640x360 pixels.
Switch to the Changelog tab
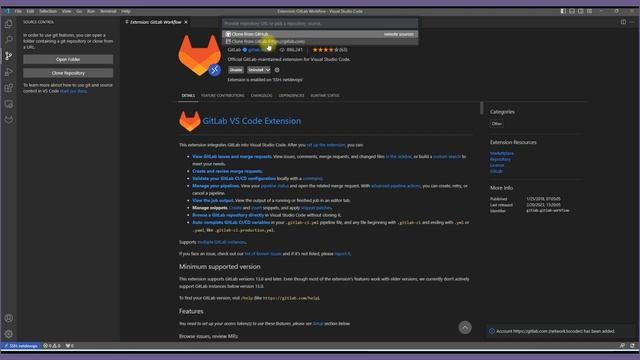click(262, 96)
